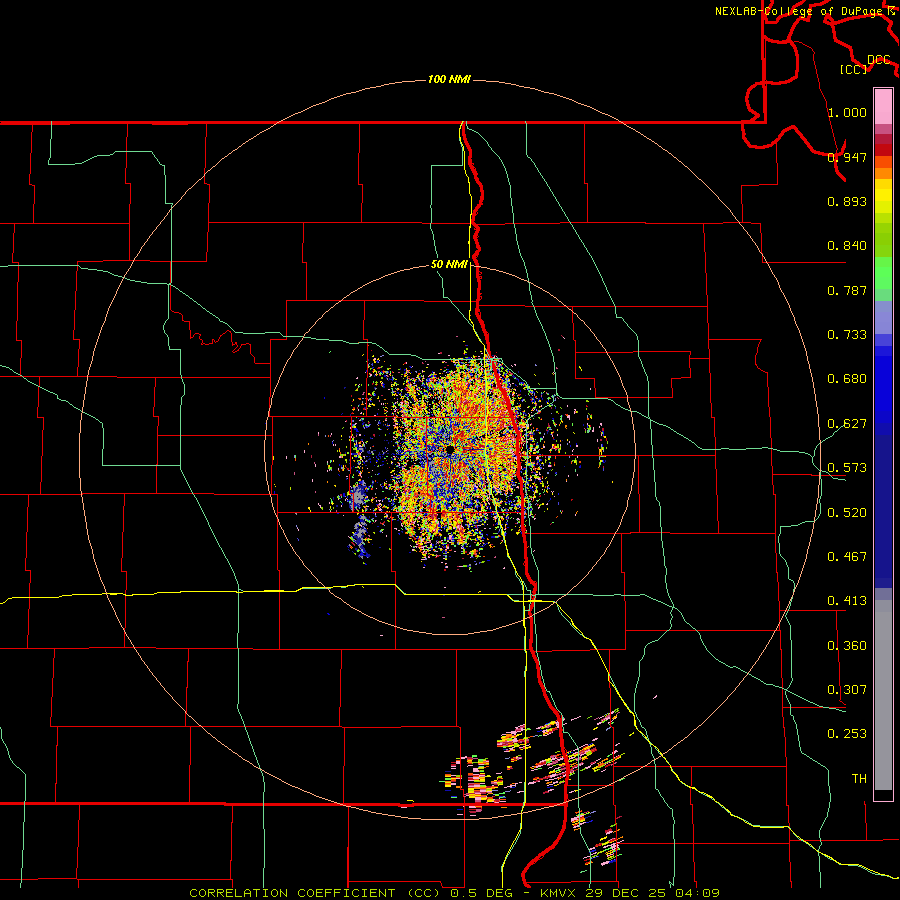Click the 0.947 legend value
This screenshot has height=900, width=900.
coord(847,157)
